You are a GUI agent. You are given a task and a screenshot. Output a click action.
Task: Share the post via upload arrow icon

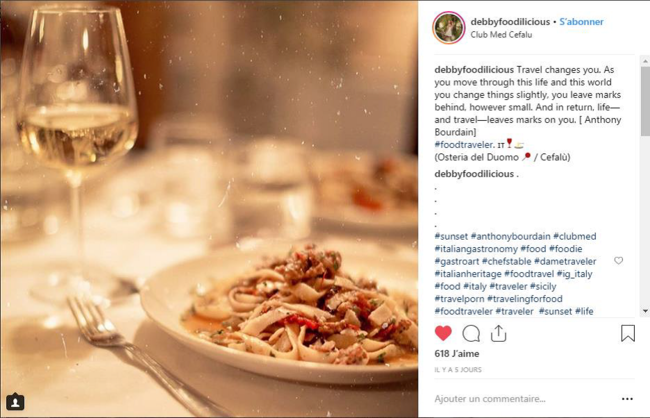(x=498, y=333)
